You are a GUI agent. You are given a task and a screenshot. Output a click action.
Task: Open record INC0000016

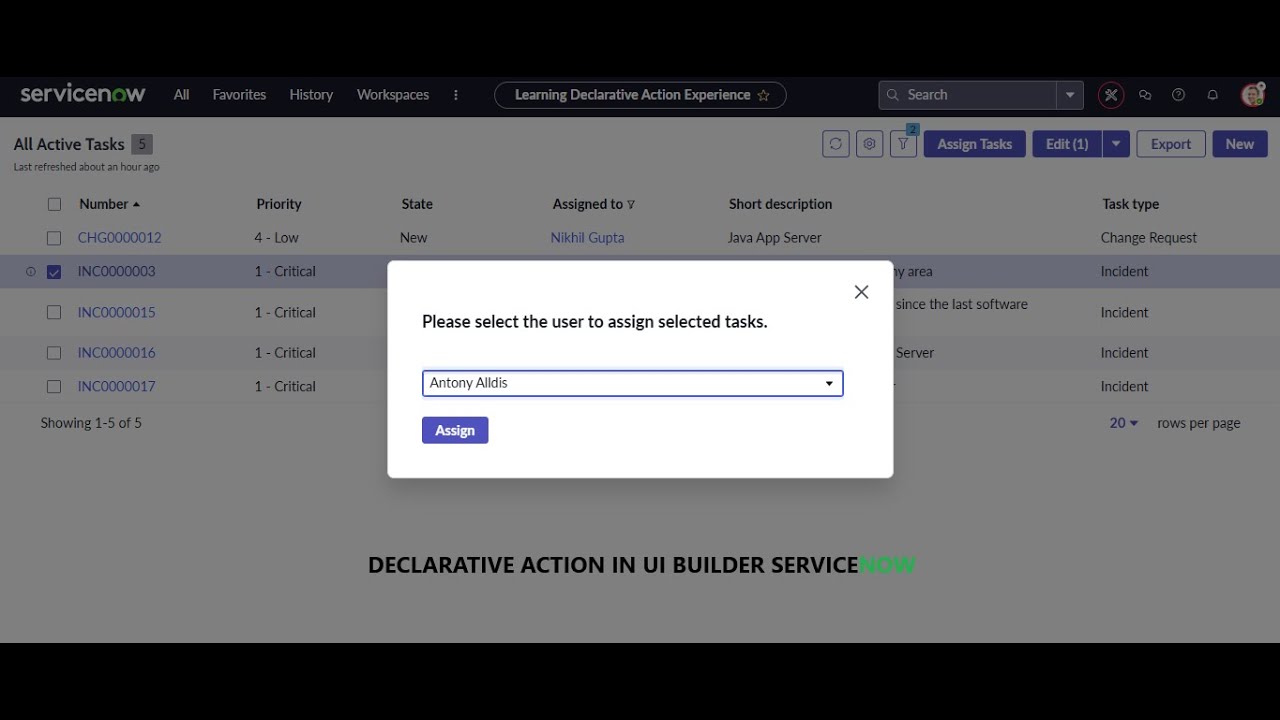coord(116,353)
